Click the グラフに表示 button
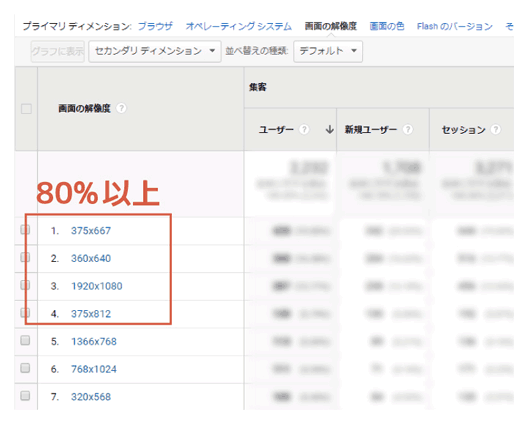529x427 pixels. 58,51
